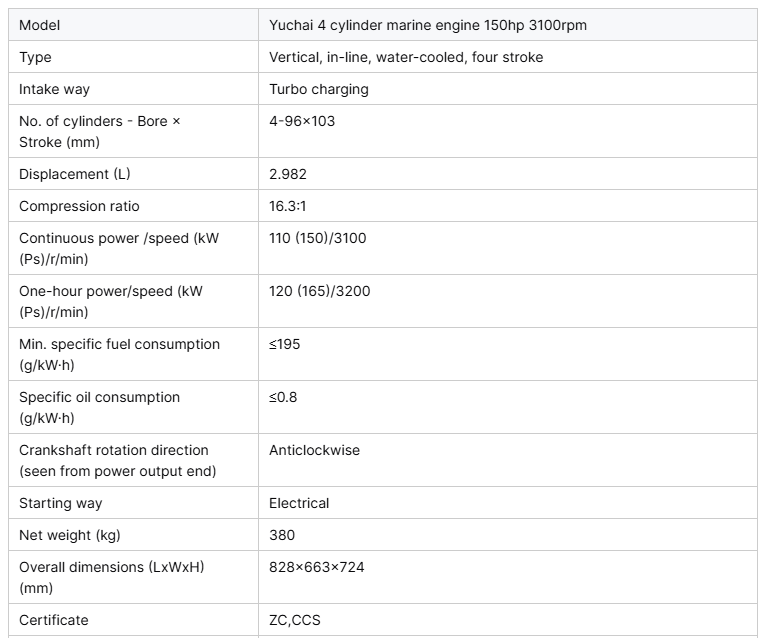The image size is (761, 638).
Task: Click the continuous power value 110 (150)/3100
Action: point(318,238)
